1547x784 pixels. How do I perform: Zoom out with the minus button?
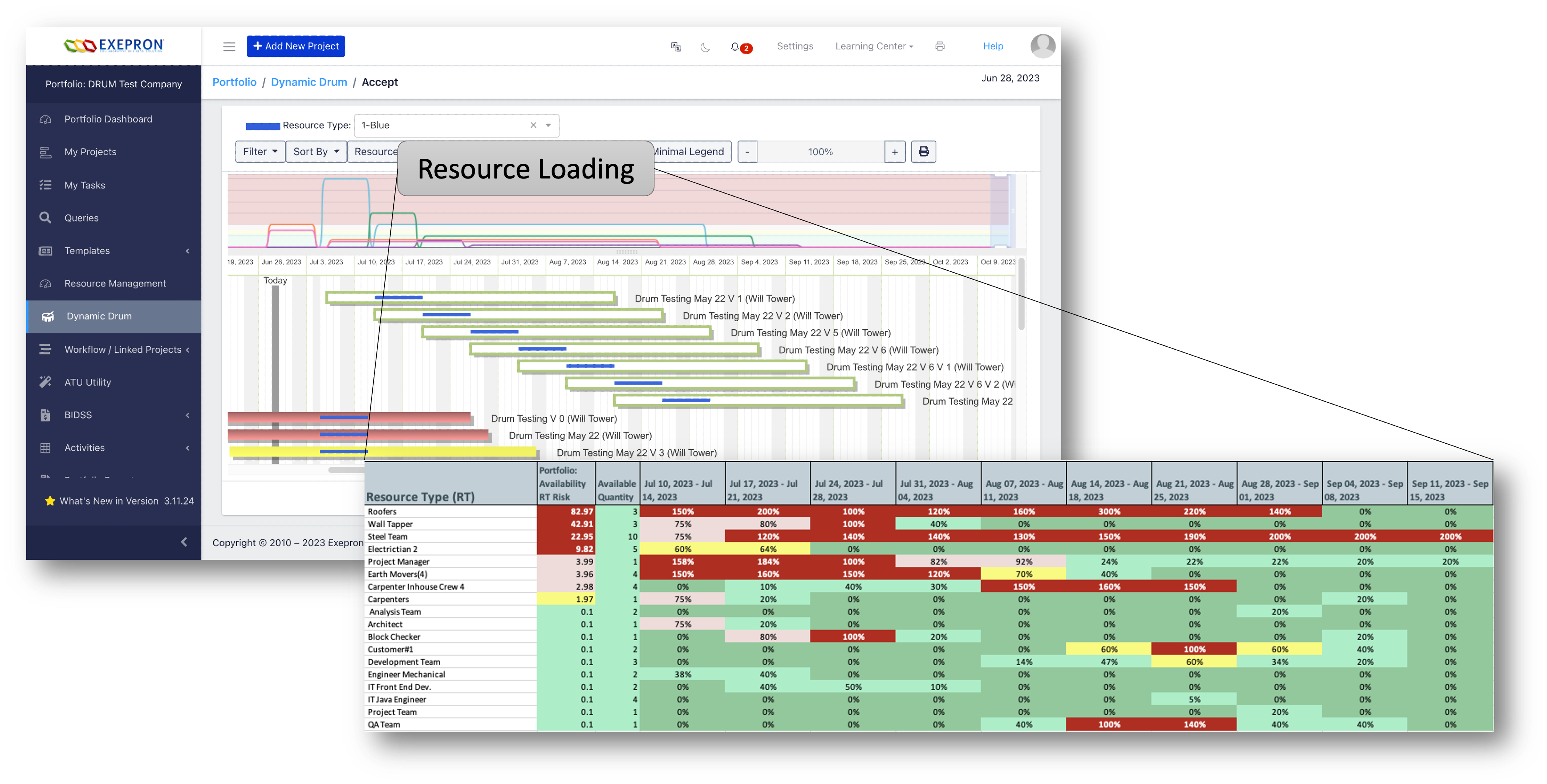[747, 151]
